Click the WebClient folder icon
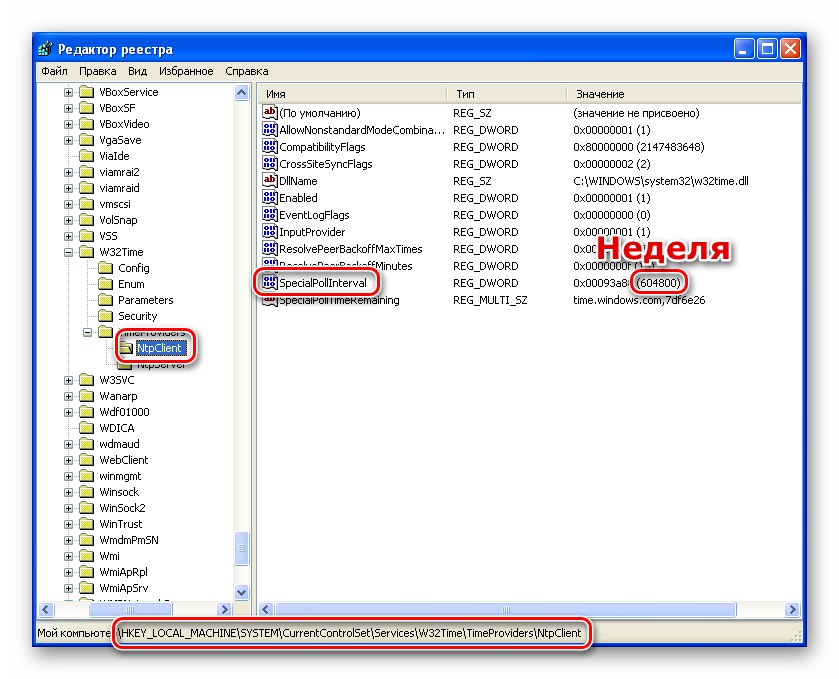The width and height of the screenshot is (839, 679). (x=86, y=460)
